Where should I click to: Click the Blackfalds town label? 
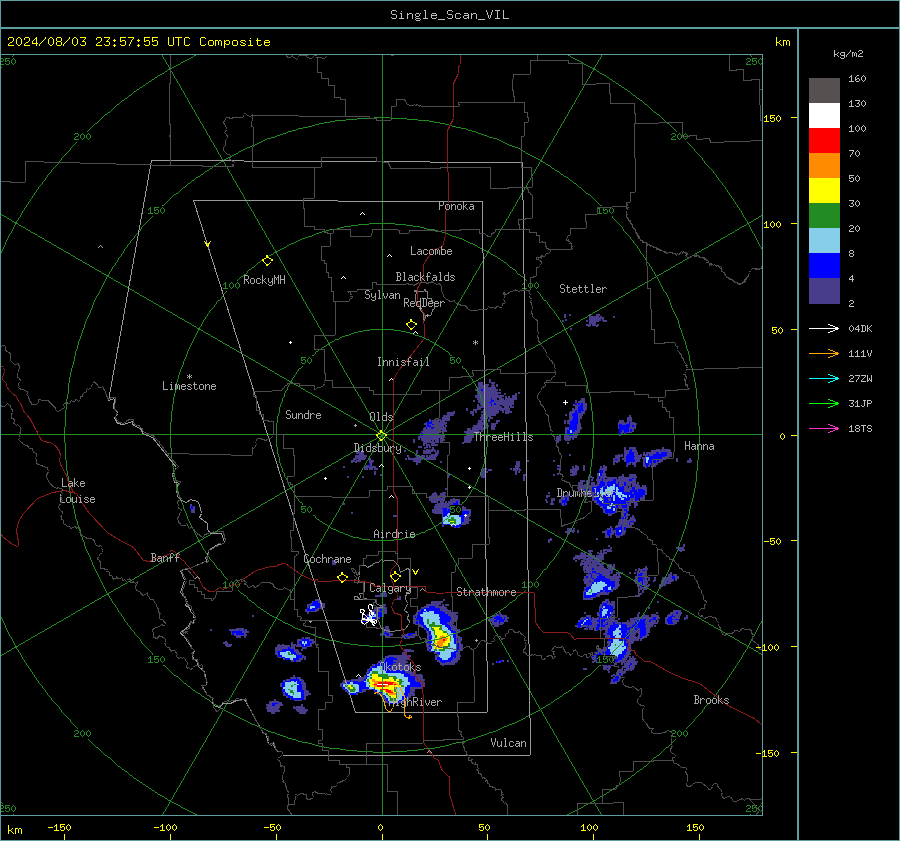[425, 277]
